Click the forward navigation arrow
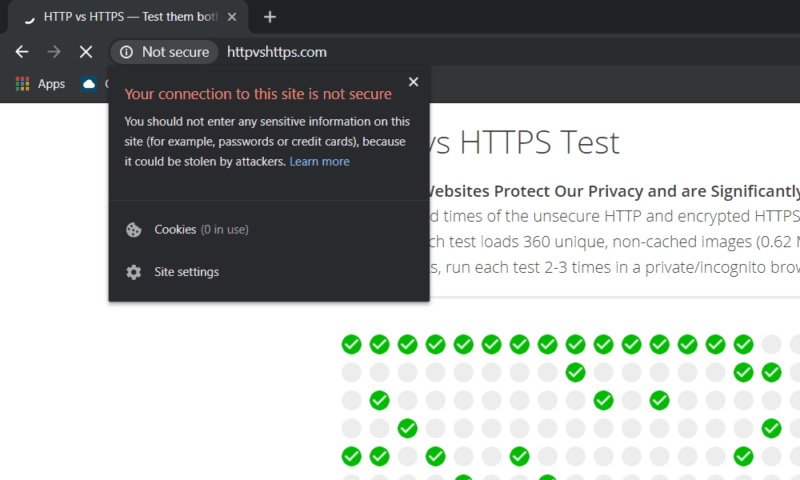The image size is (800, 480). pos(54,52)
